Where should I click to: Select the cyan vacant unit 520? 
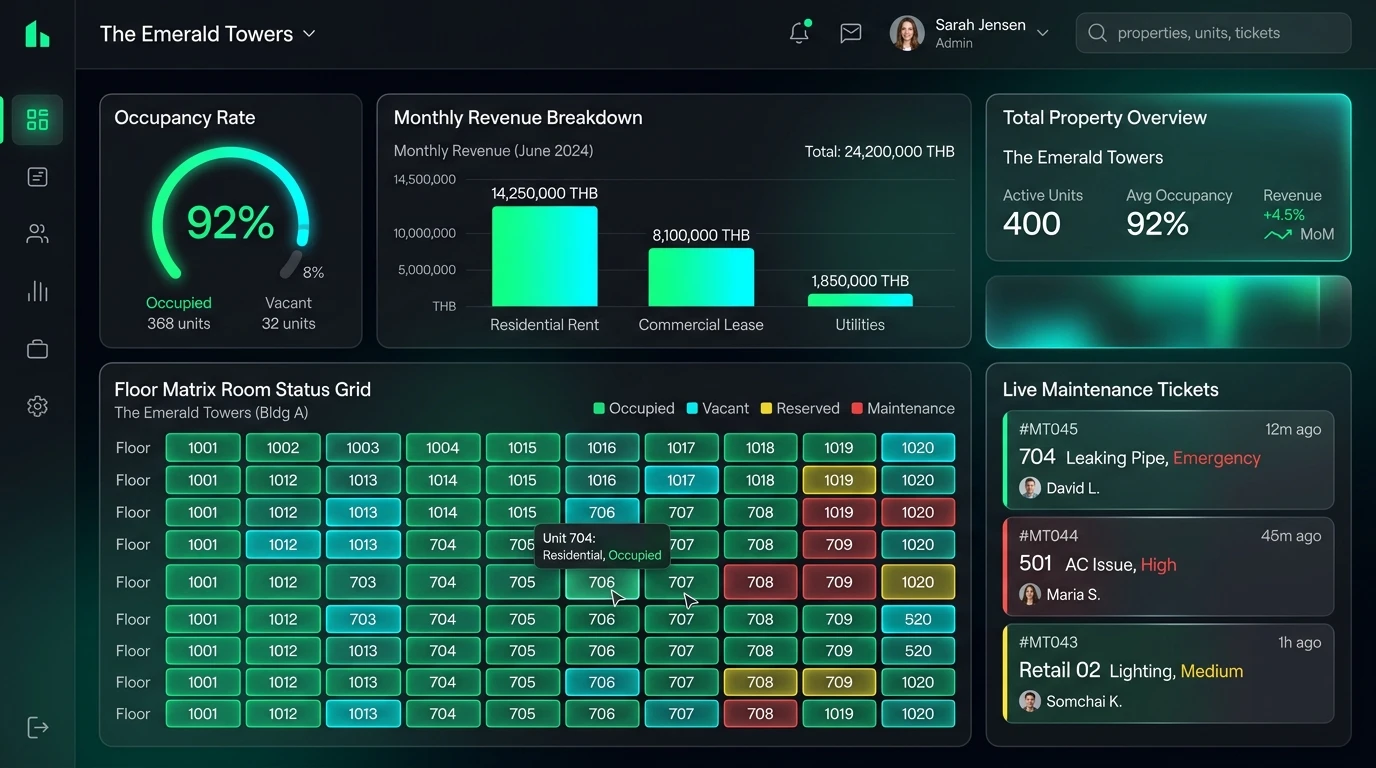(918, 619)
